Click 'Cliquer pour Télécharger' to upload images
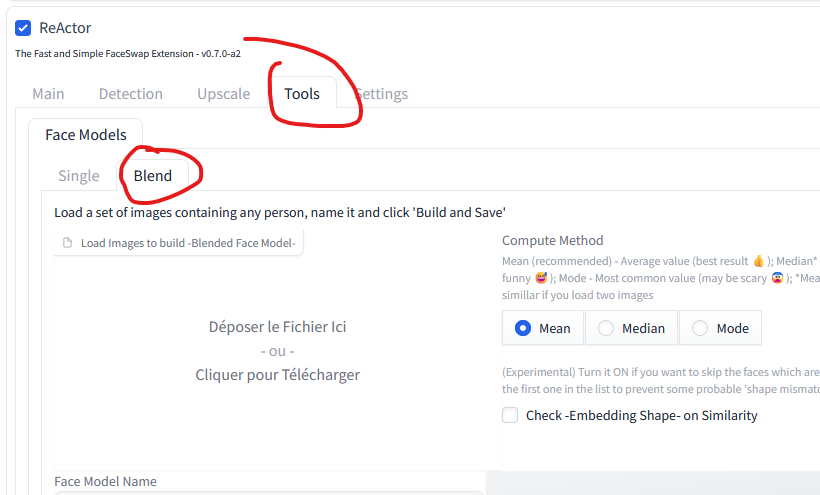820x495 pixels. (278, 375)
